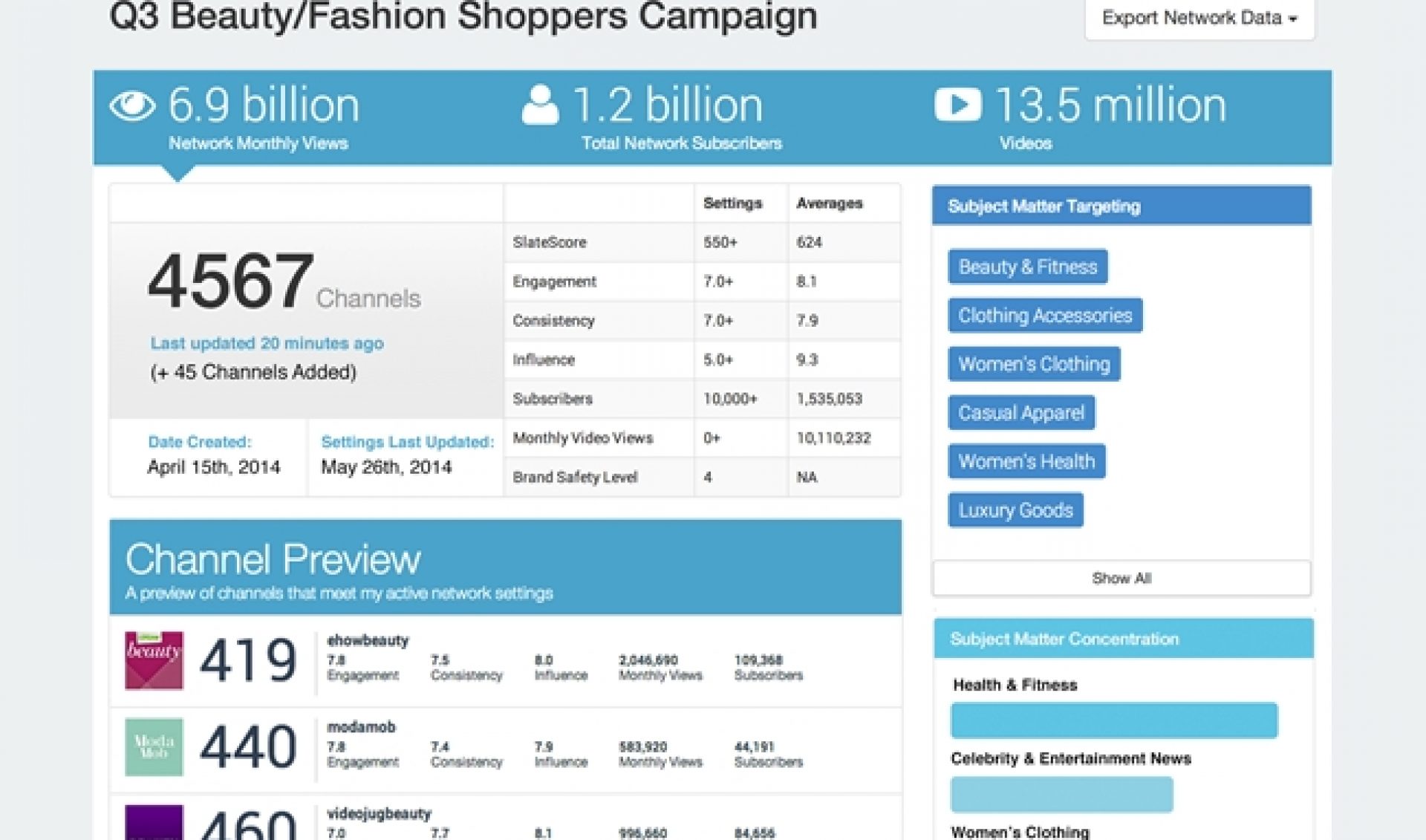Click the subscriber person icon near 1.2 billion
Screen dimensions: 1426x840
click(541, 104)
